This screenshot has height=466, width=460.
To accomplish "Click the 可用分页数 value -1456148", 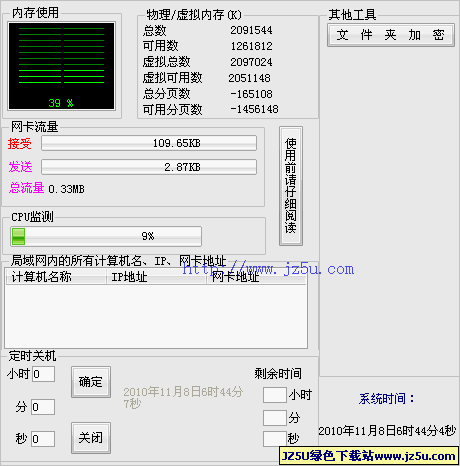I will [254, 109].
